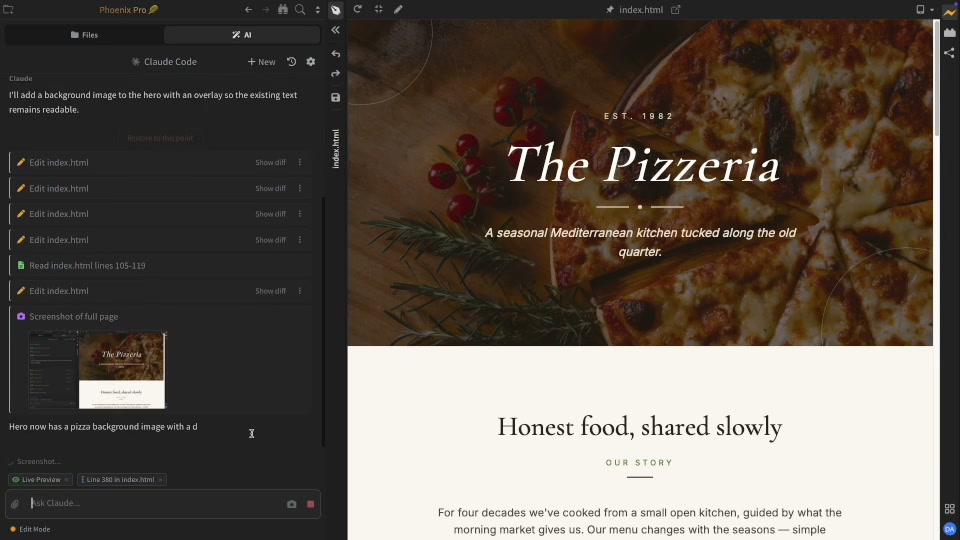
Task: Open the new project folder icon
Action: [9, 10]
